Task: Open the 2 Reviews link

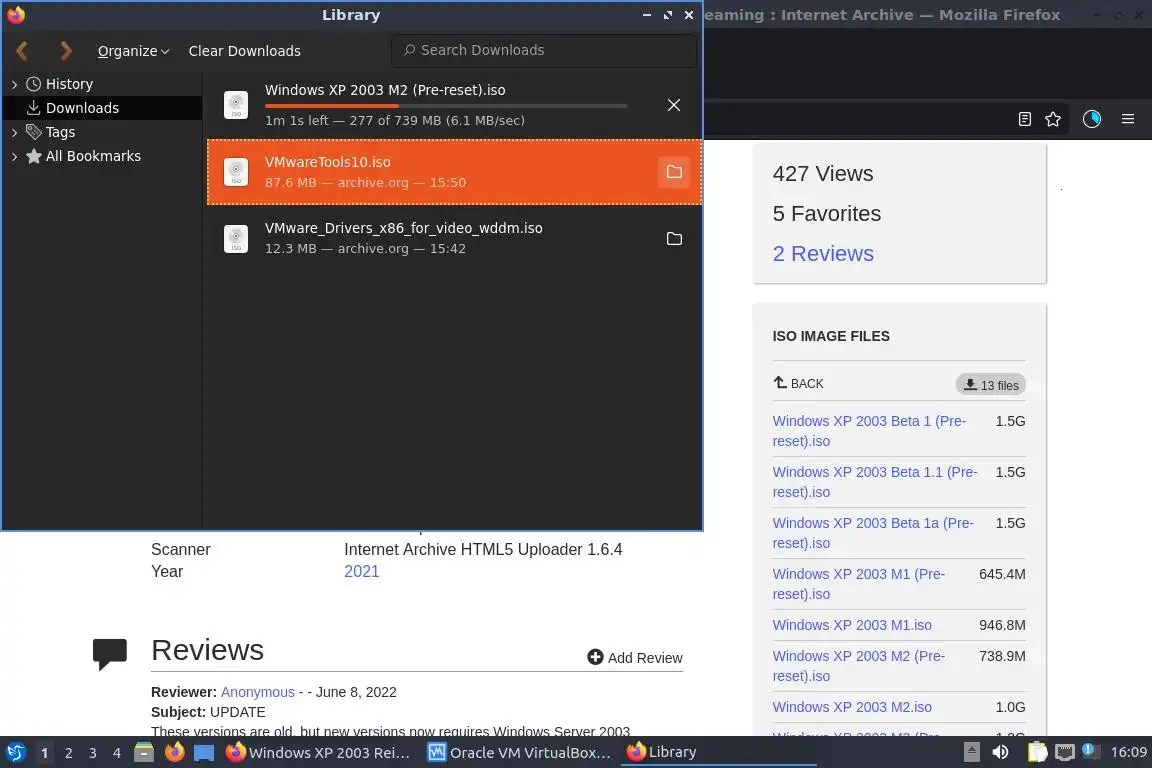Action: point(823,254)
